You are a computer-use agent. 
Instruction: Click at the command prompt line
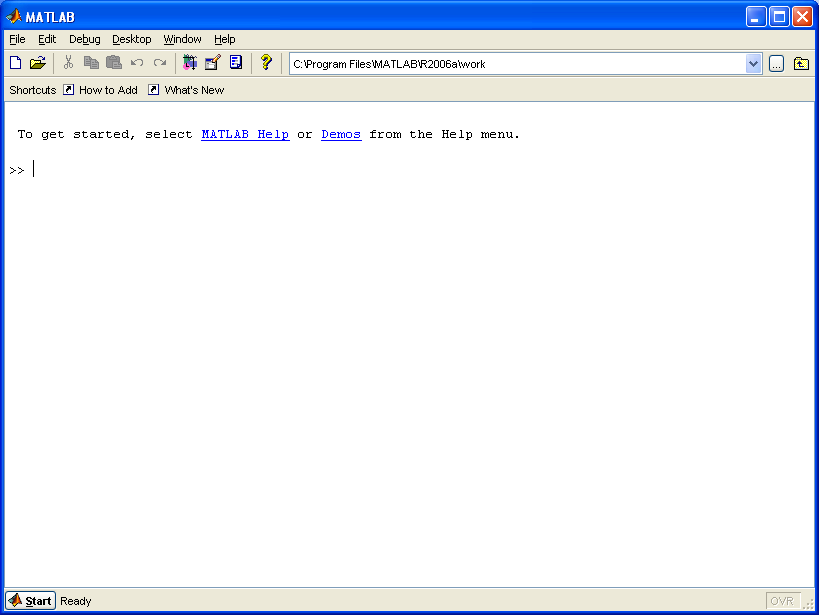410,170
